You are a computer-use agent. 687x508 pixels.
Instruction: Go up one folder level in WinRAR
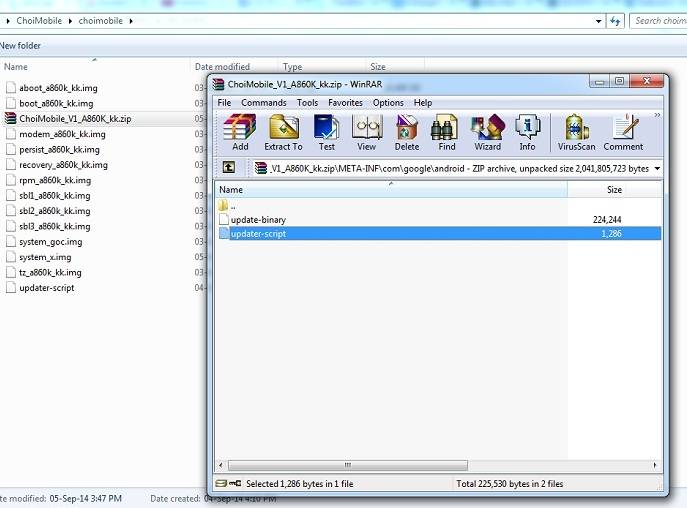point(229,167)
